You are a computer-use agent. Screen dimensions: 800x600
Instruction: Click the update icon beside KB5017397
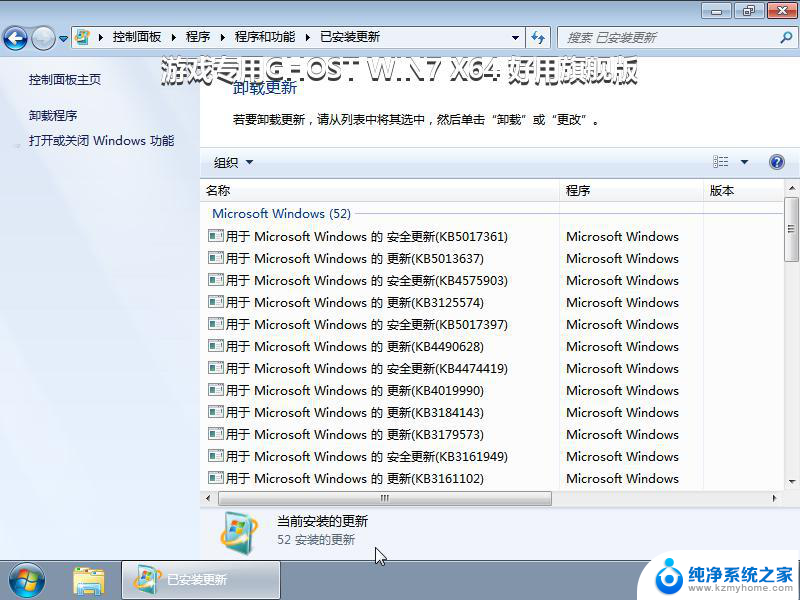216,323
